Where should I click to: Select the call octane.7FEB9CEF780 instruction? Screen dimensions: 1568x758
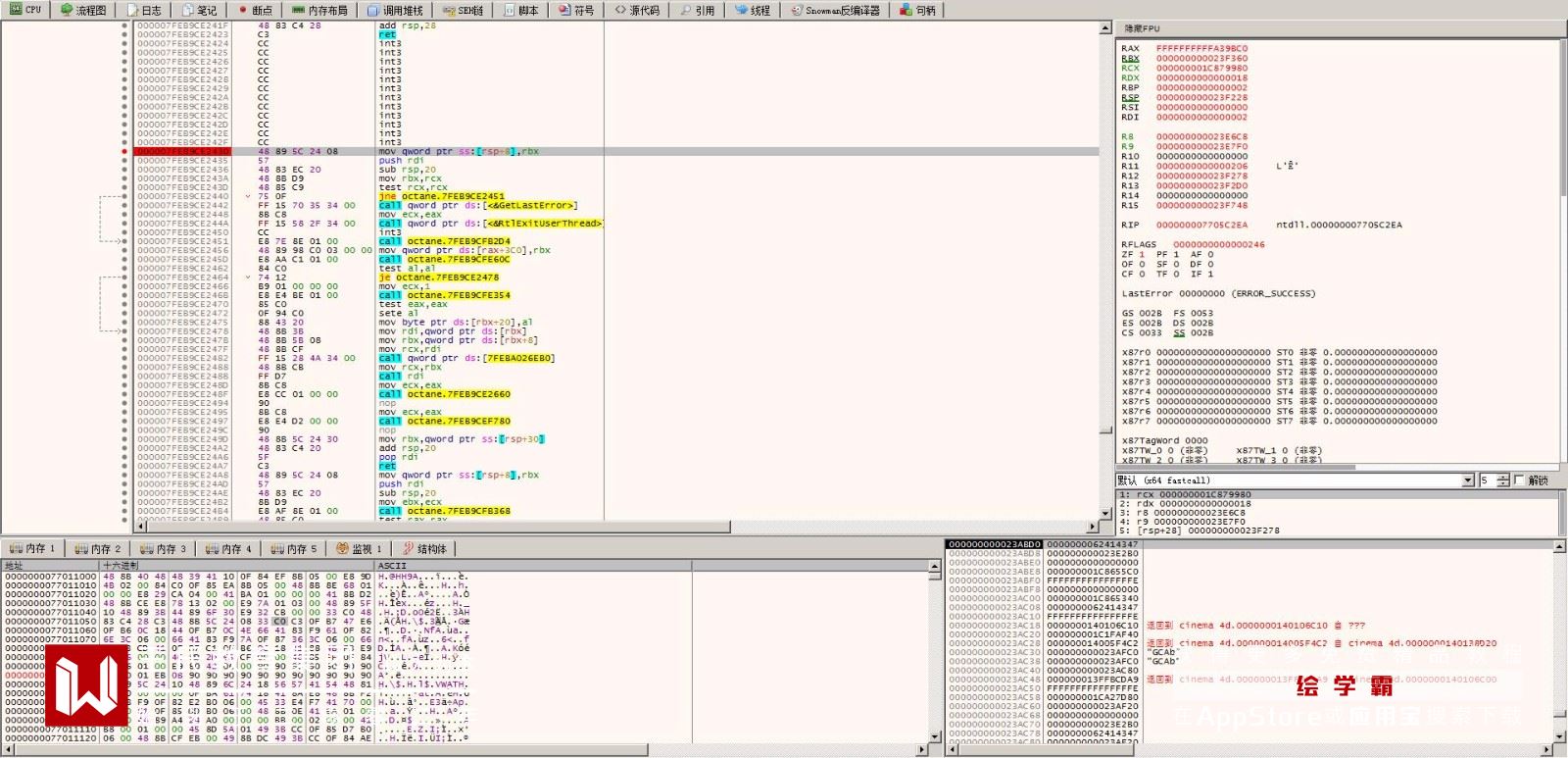point(444,421)
